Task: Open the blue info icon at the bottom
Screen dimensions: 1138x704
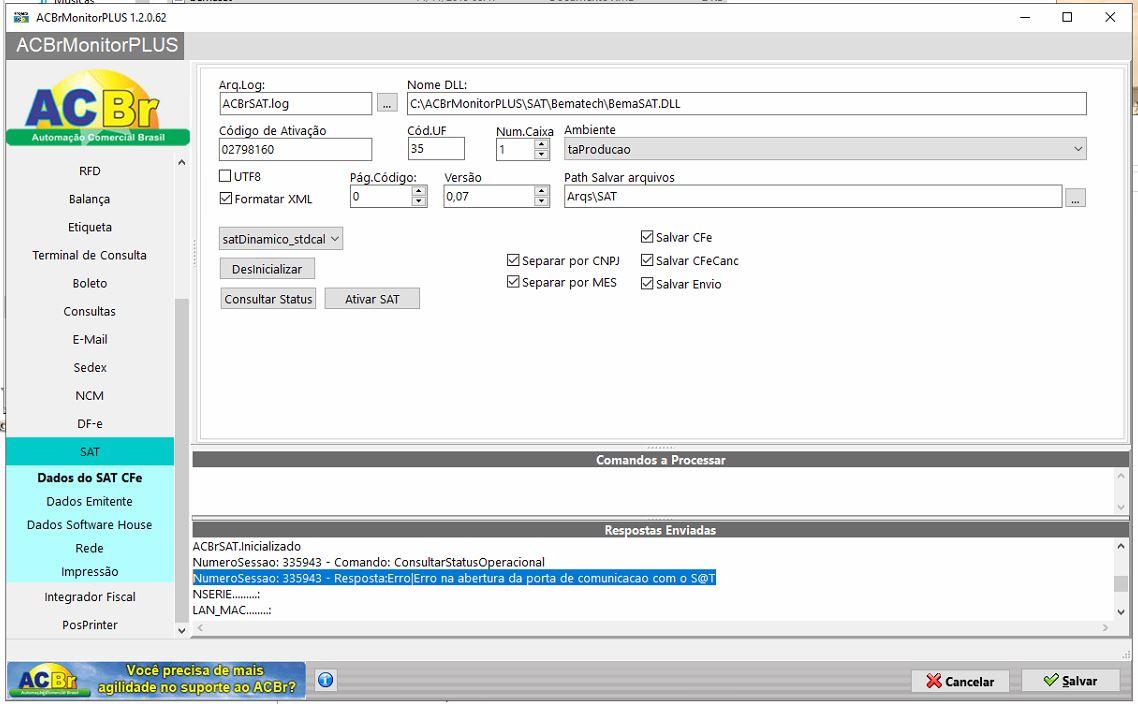Action: pos(326,680)
